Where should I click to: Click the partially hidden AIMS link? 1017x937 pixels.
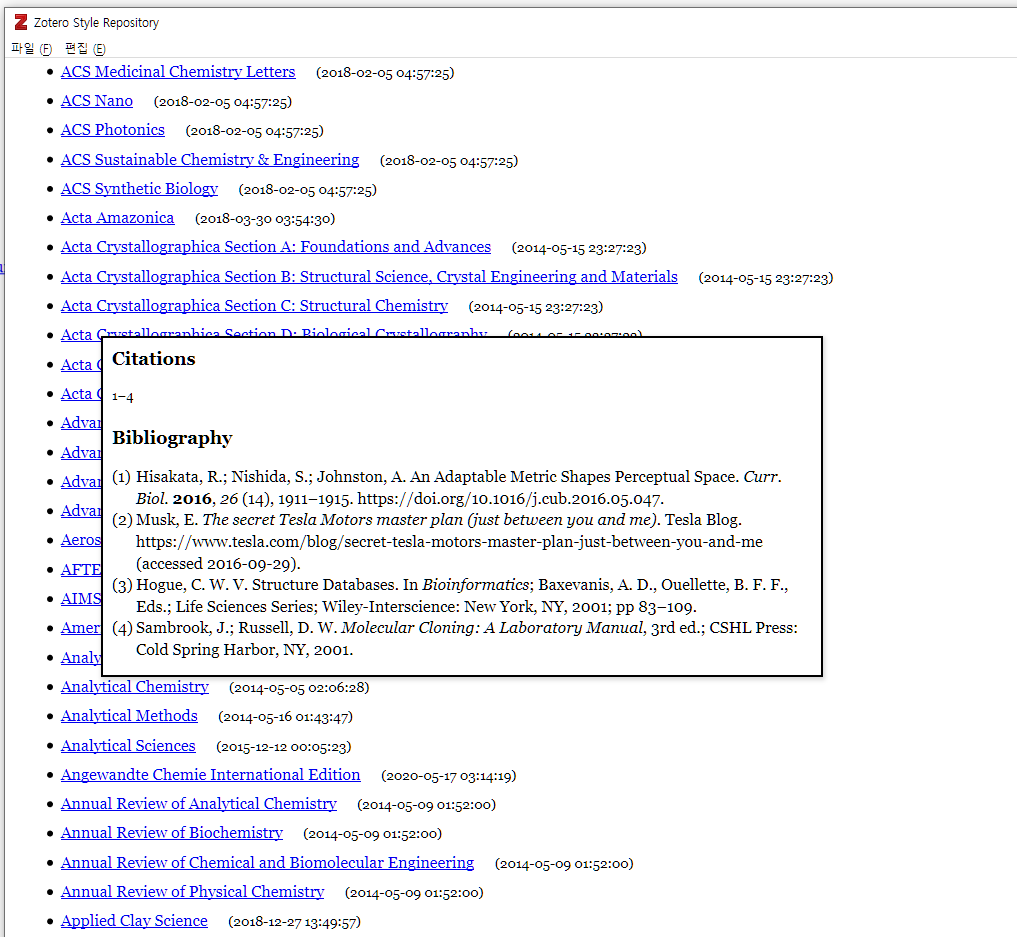tap(81, 599)
